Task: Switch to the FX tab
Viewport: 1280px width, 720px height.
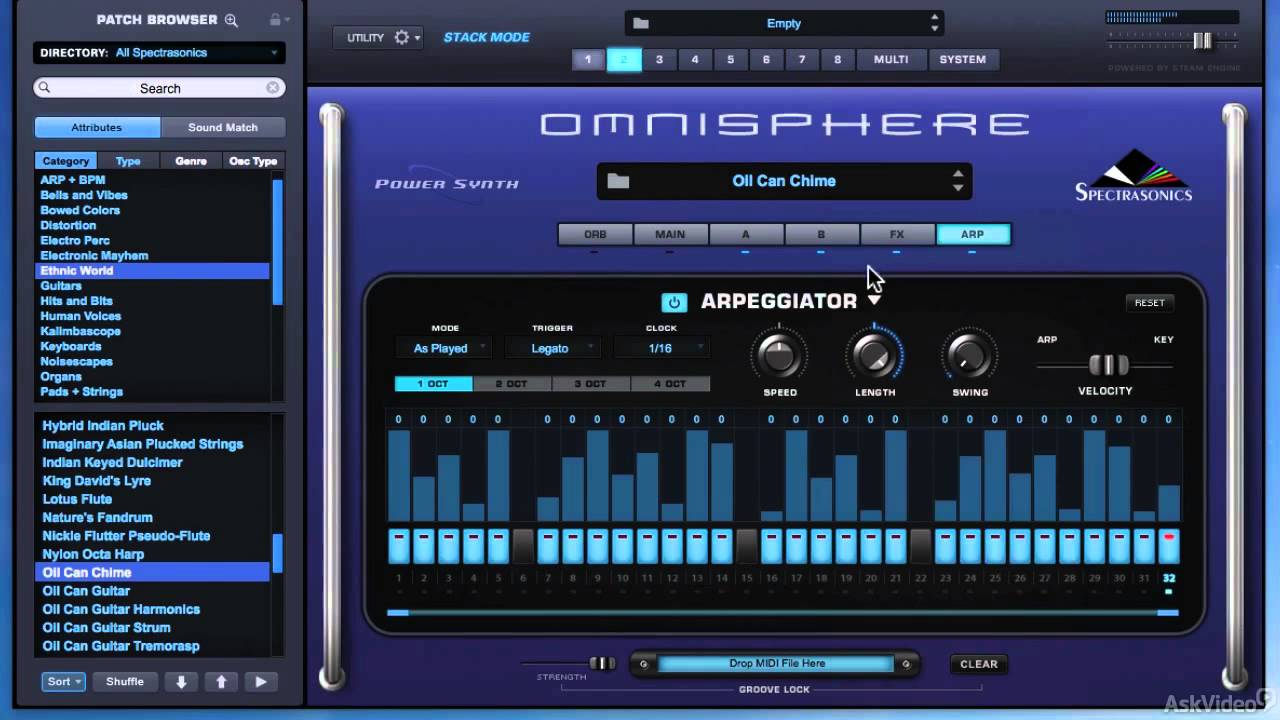Action: [x=897, y=234]
